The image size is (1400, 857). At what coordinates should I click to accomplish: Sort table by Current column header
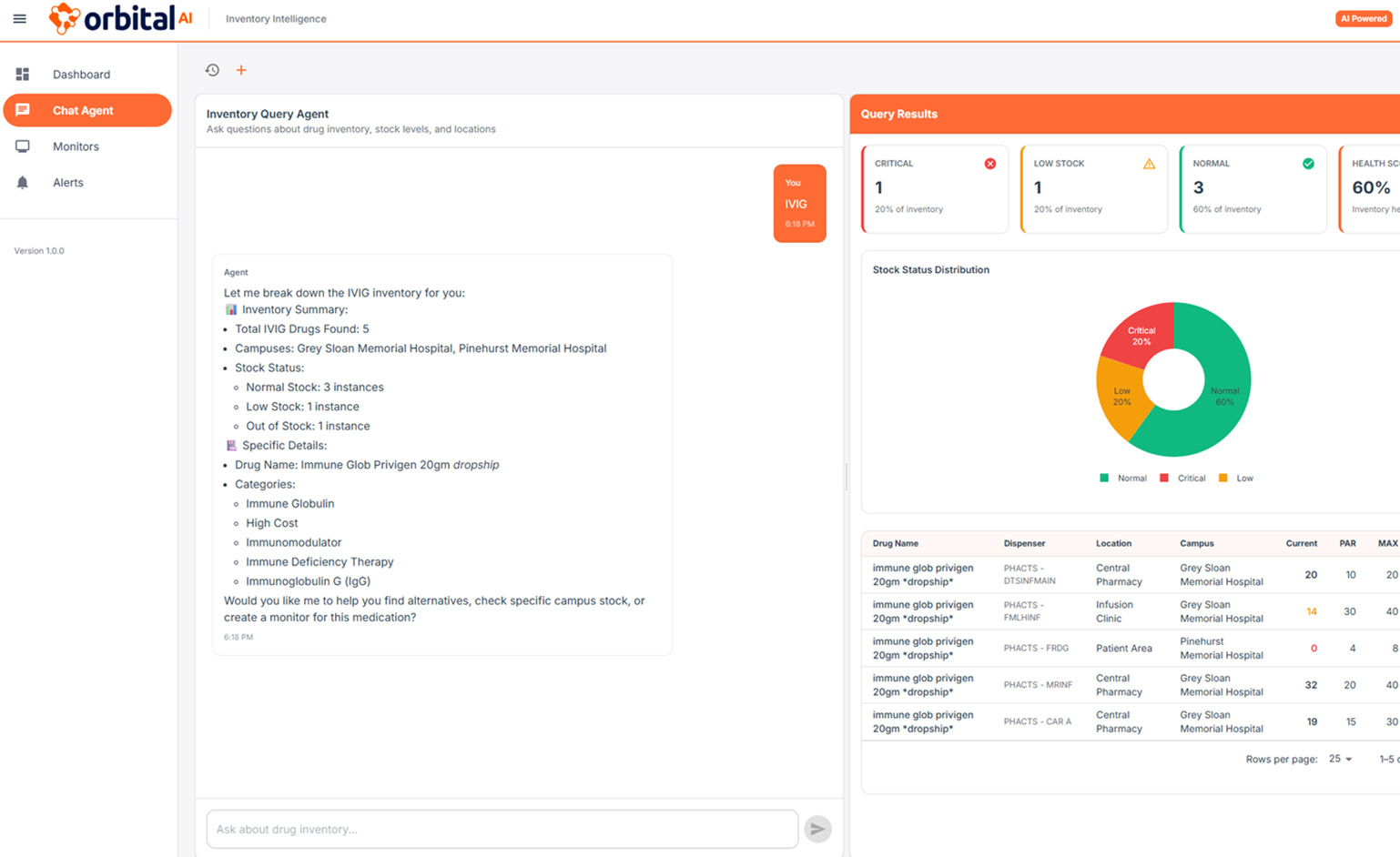coord(1301,543)
